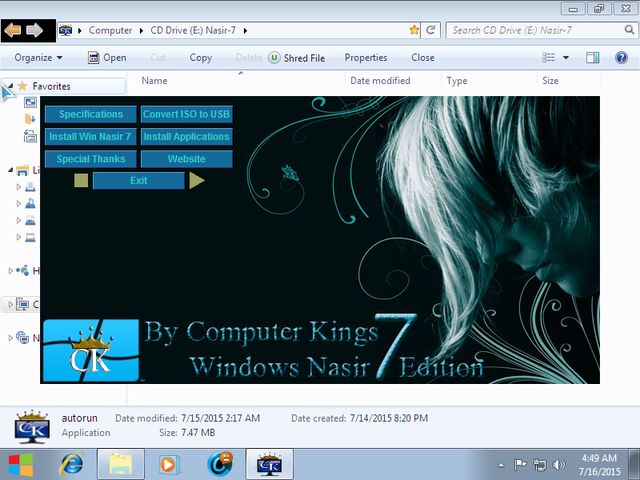The width and height of the screenshot is (640, 480).
Task: Click the square stop button near Exit
Action: 81,180
